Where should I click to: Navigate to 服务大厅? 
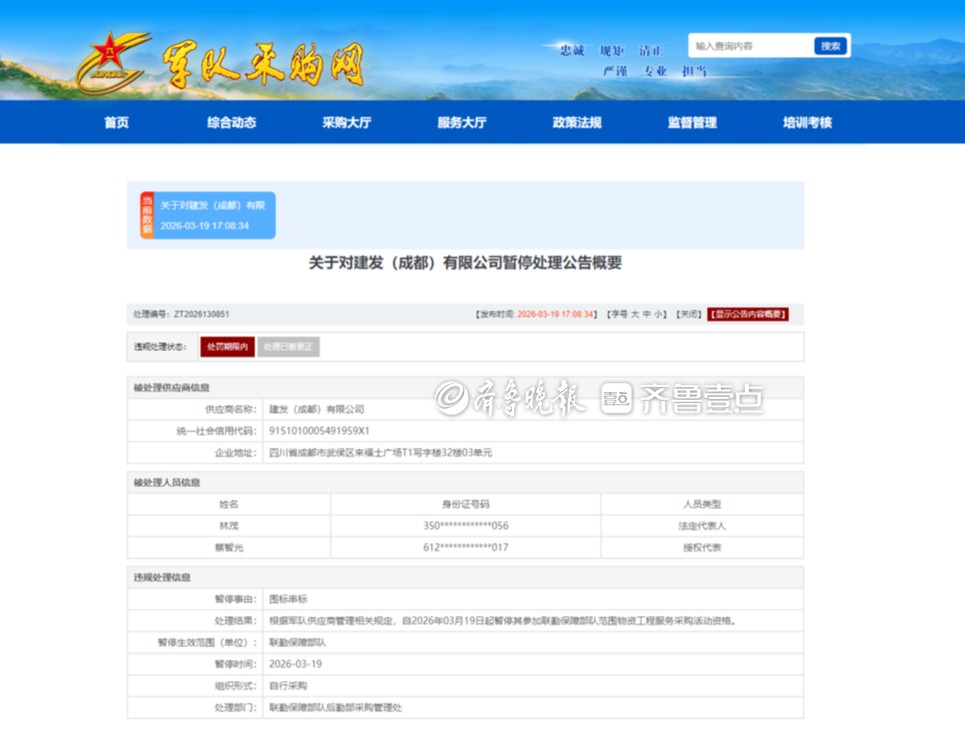[462, 123]
